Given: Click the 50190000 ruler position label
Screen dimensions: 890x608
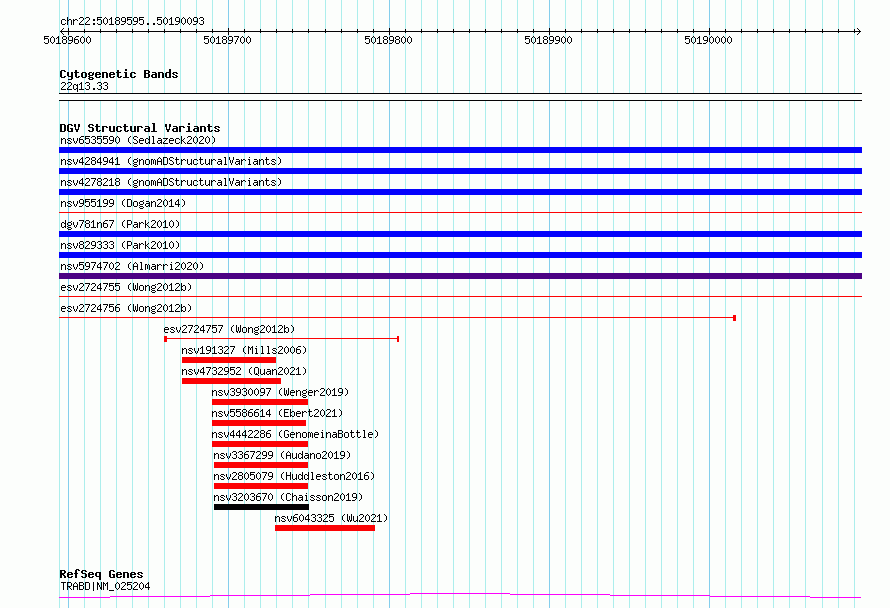Looking at the screenshot, I should pos(708,40).
